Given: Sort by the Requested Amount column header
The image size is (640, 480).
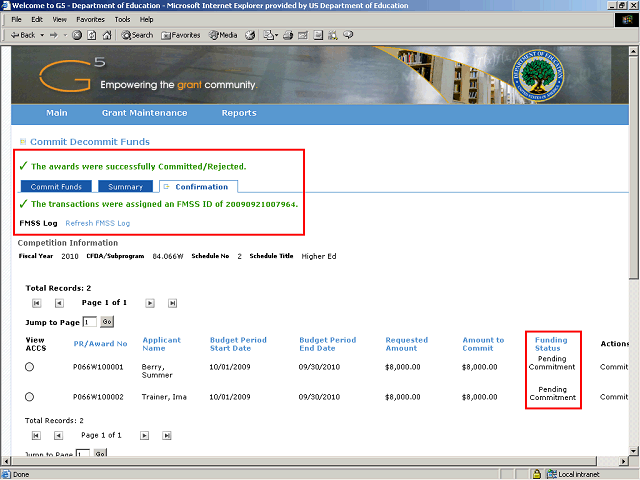Looking at the screenshot, I should point(407,344).
